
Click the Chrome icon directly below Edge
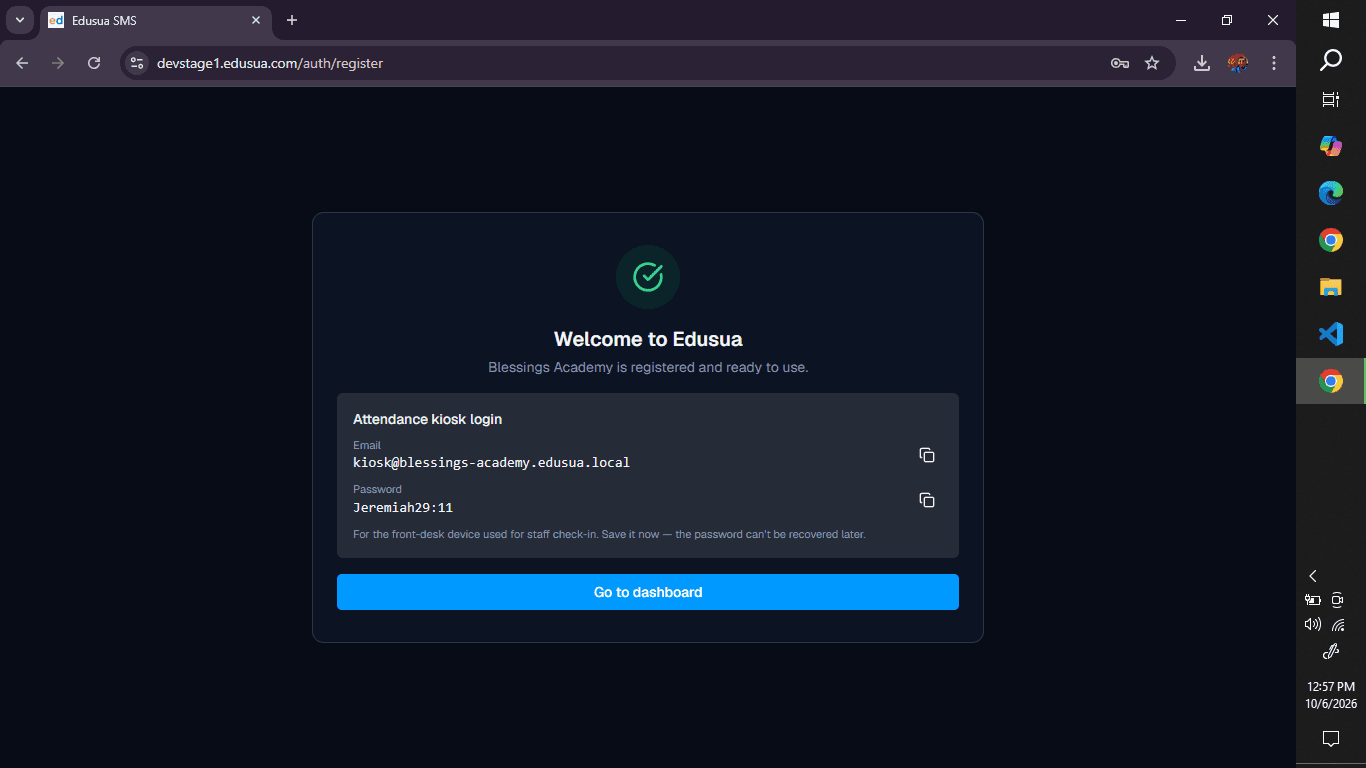(x=1331, y=240)
